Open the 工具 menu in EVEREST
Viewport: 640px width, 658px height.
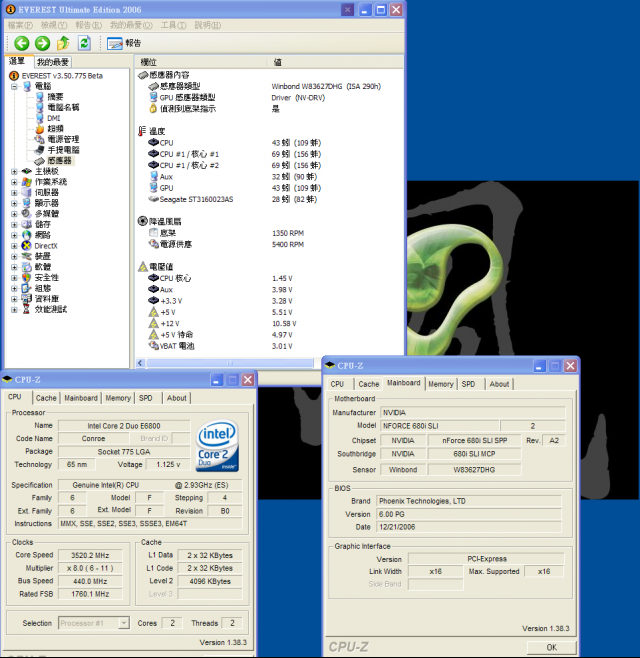[173, 25]
